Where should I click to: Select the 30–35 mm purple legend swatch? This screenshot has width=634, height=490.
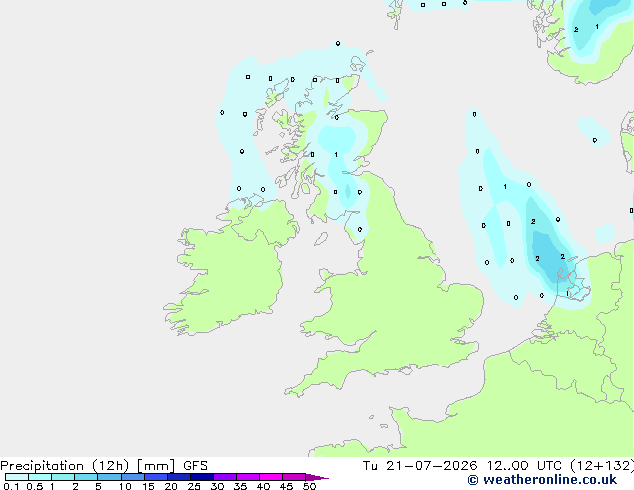tap(225, 477)
